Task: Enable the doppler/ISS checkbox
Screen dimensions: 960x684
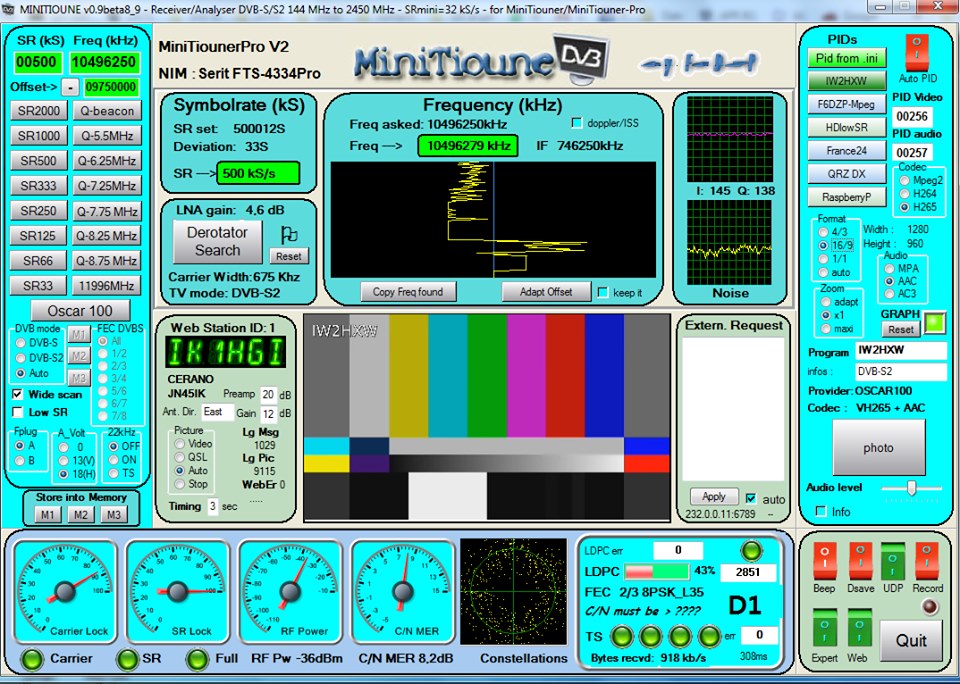Action: coord(576,123)
